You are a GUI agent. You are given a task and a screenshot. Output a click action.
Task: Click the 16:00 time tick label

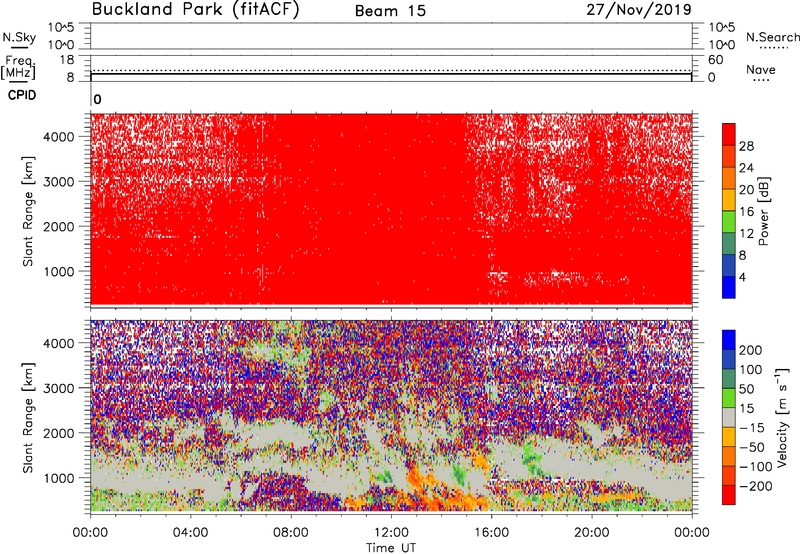pos(491,533)
